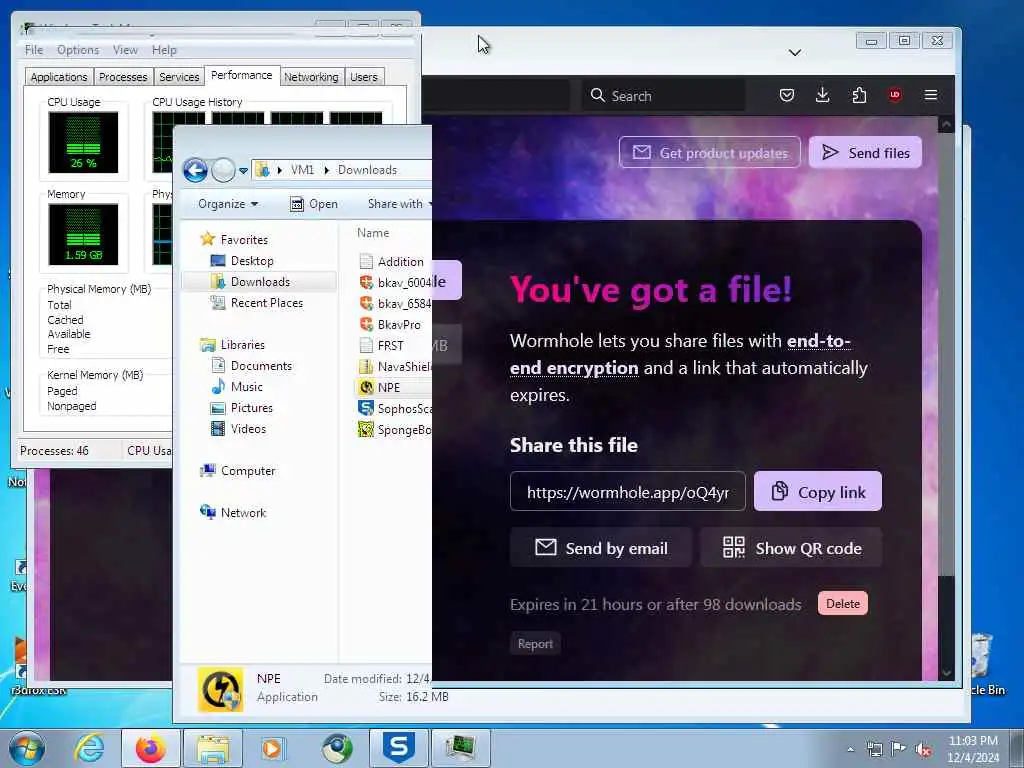The image size is (1024, 768).
Task: Open the Organize dropdown in Explorer
Action: (x=228, y=204)
